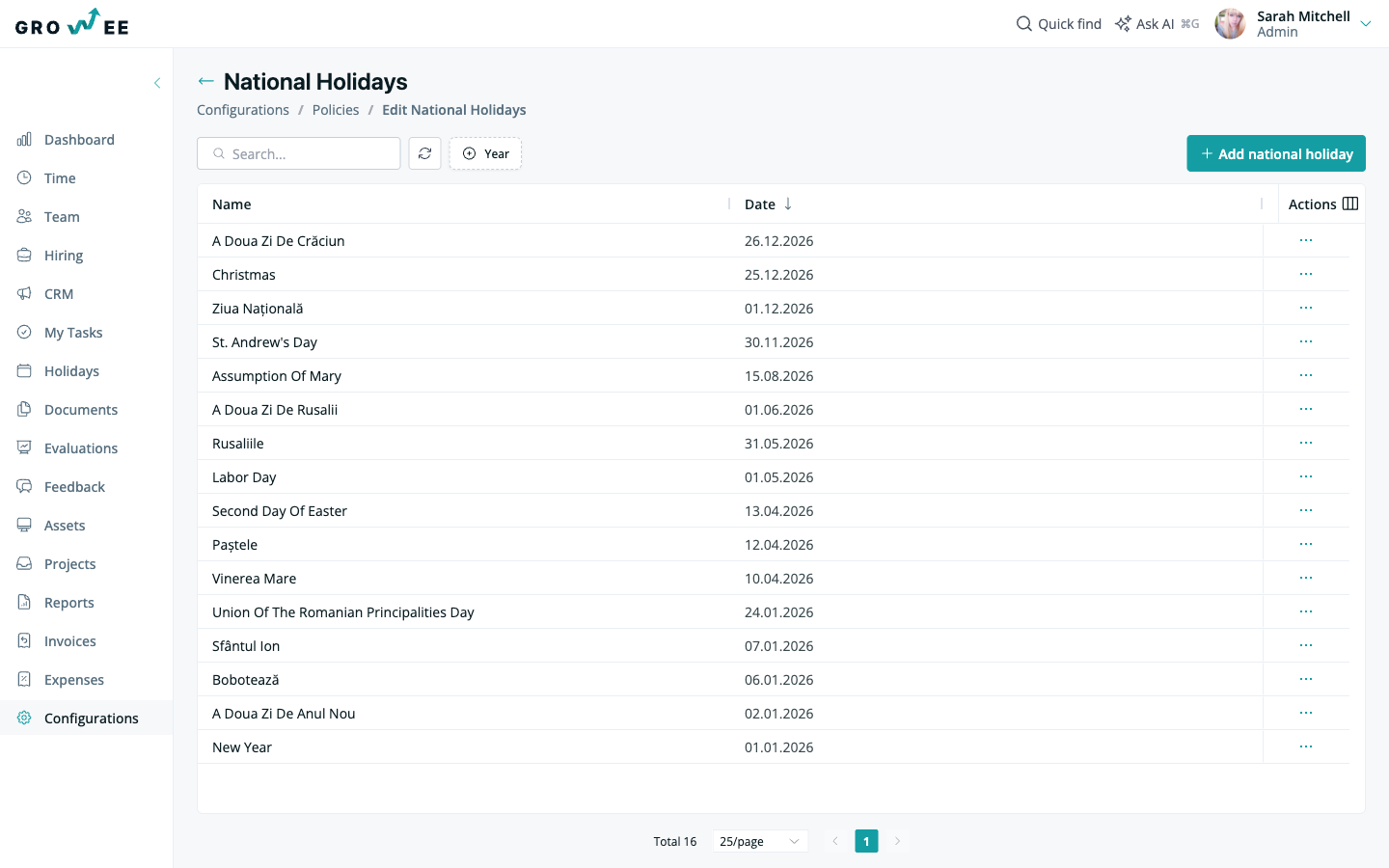This screenshot has width=1389, height=868.
Task: Click the Search input field
Action: [299, 153]
